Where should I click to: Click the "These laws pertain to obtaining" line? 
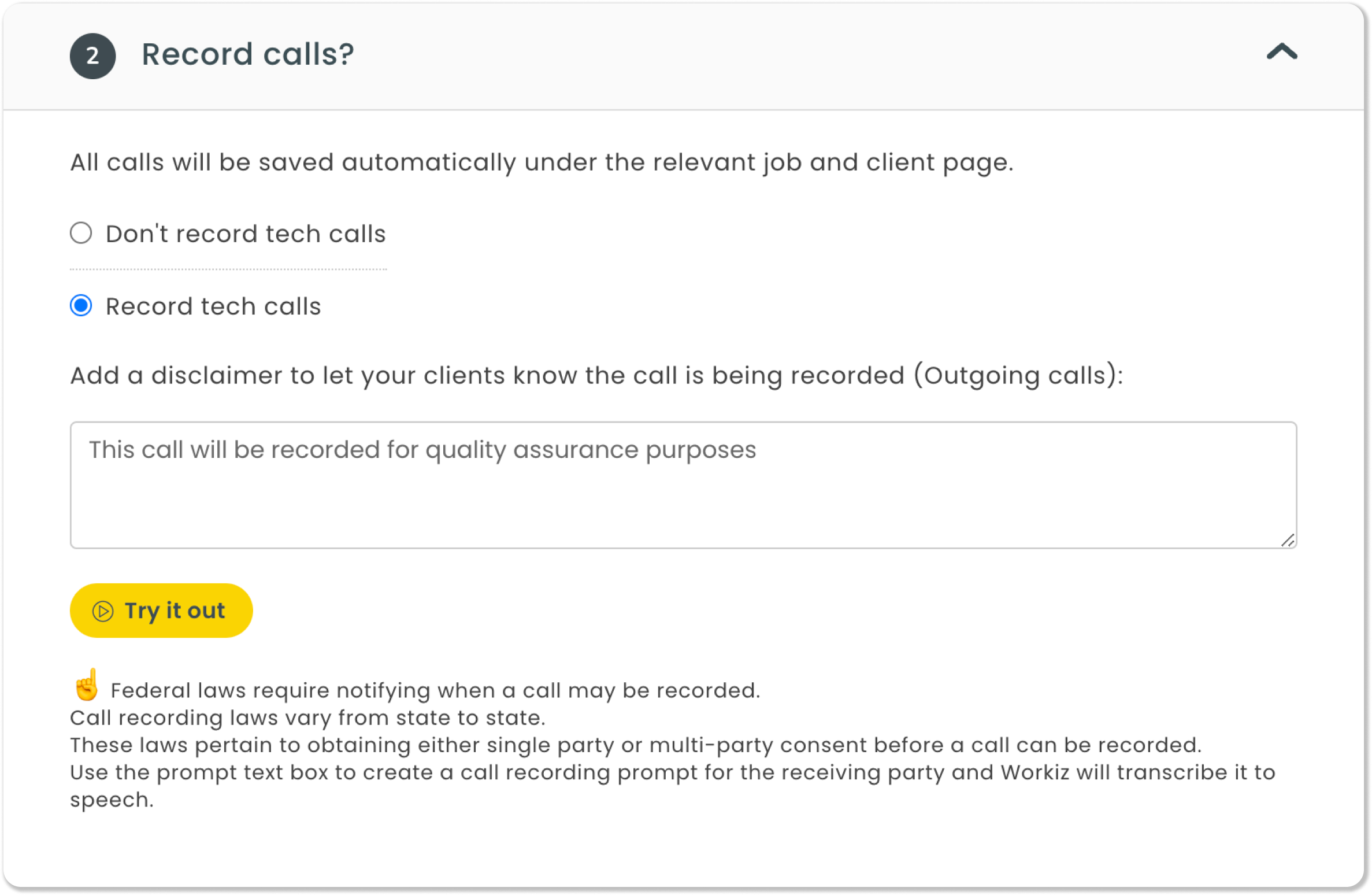[x=635, y=745]
